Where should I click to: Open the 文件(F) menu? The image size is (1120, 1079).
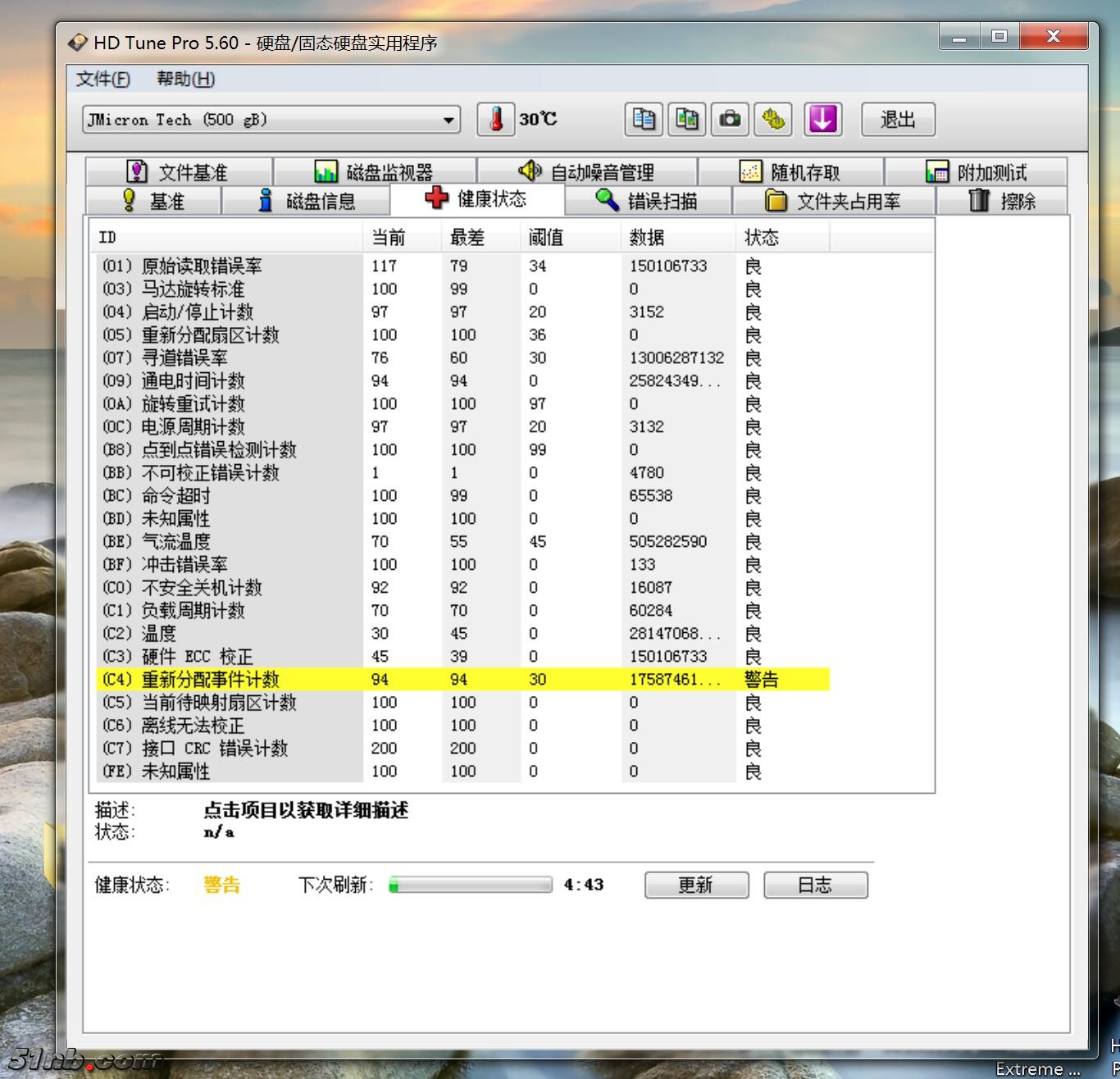click(103, 80)
